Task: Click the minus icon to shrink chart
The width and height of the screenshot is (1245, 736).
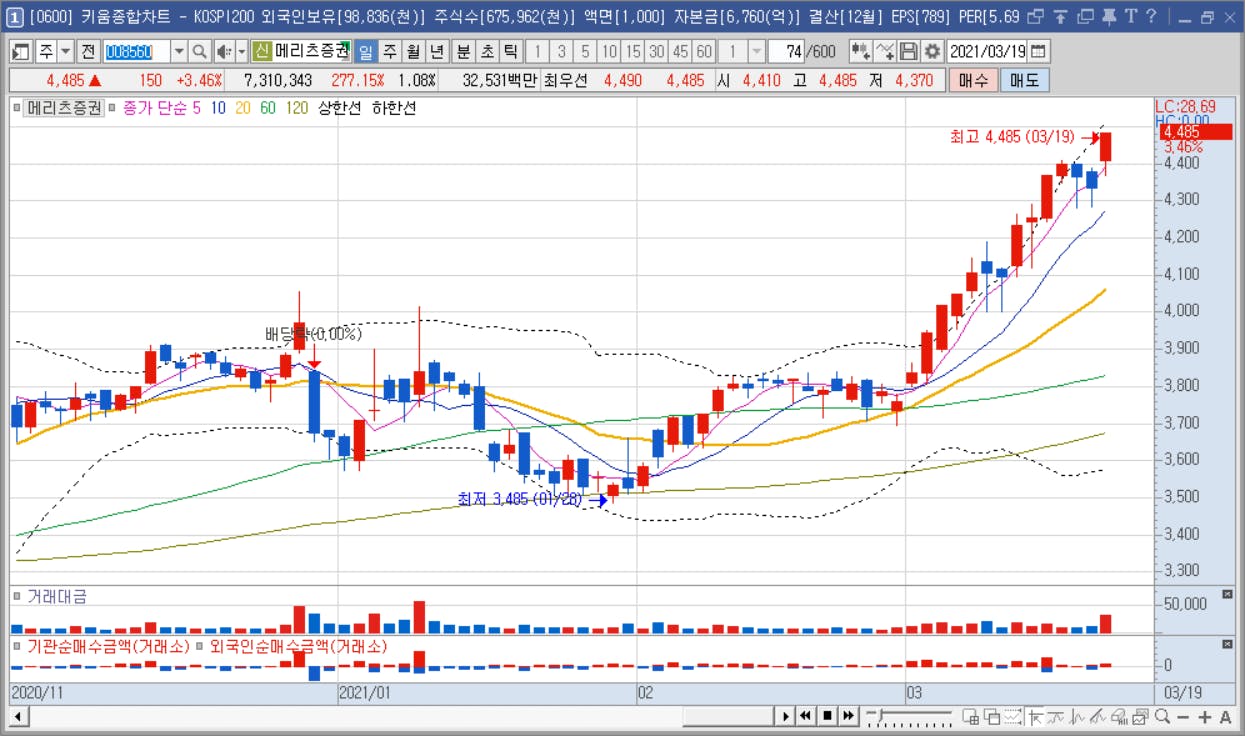Action: point(1183,716)
